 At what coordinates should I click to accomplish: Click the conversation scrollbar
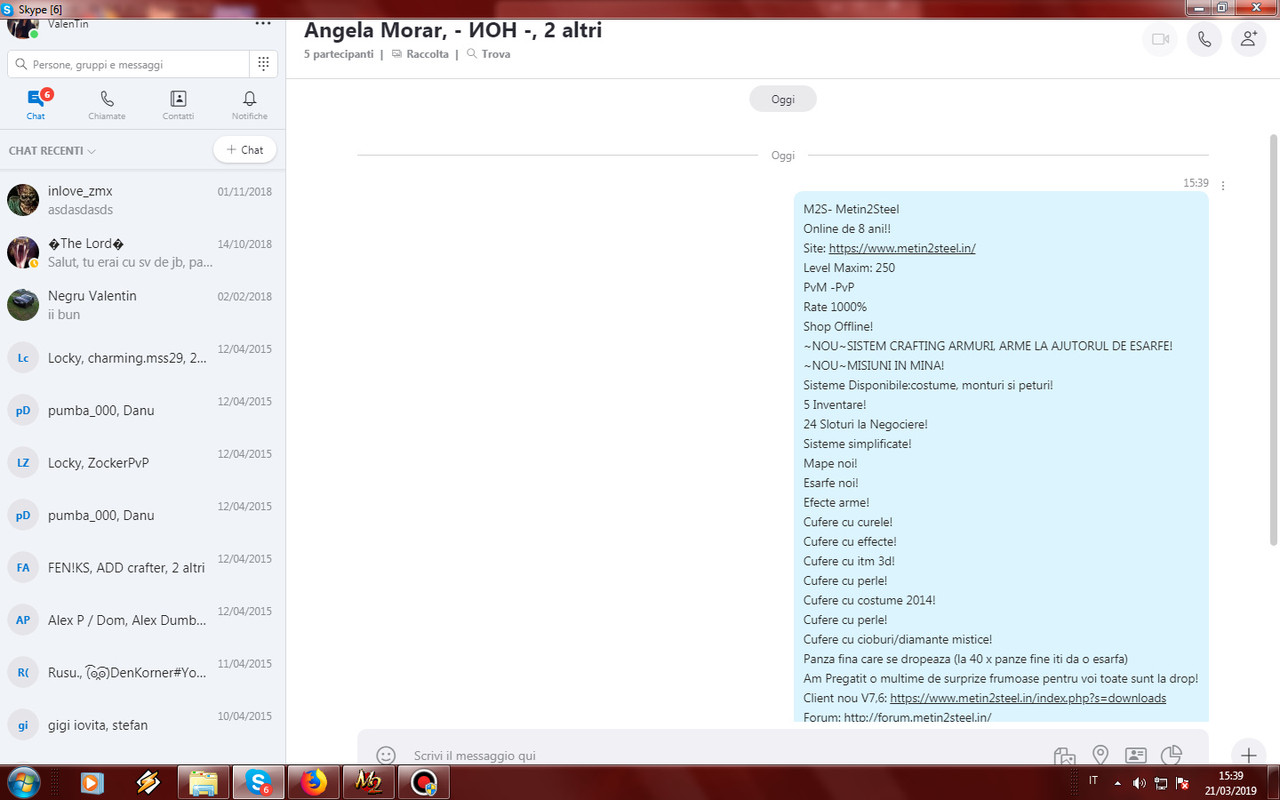tap(1273, 340)
